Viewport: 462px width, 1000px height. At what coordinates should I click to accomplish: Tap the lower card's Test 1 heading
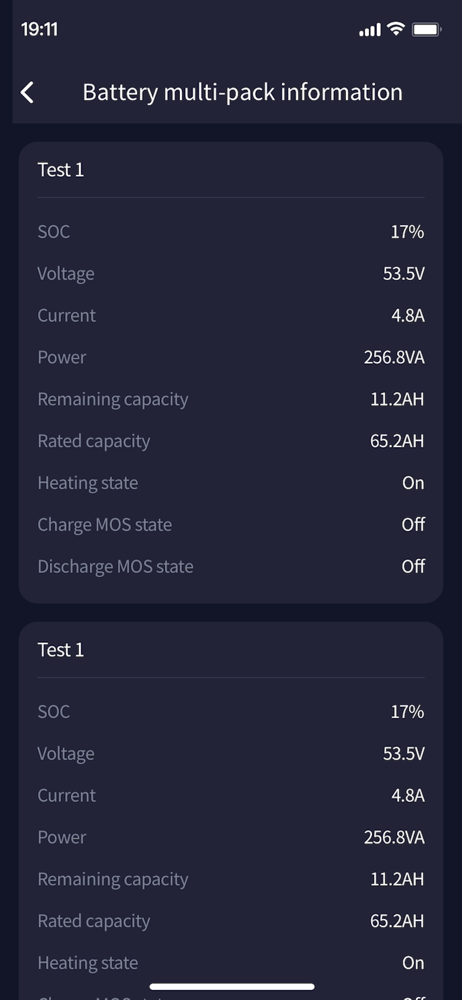click(x=61, y=650)
